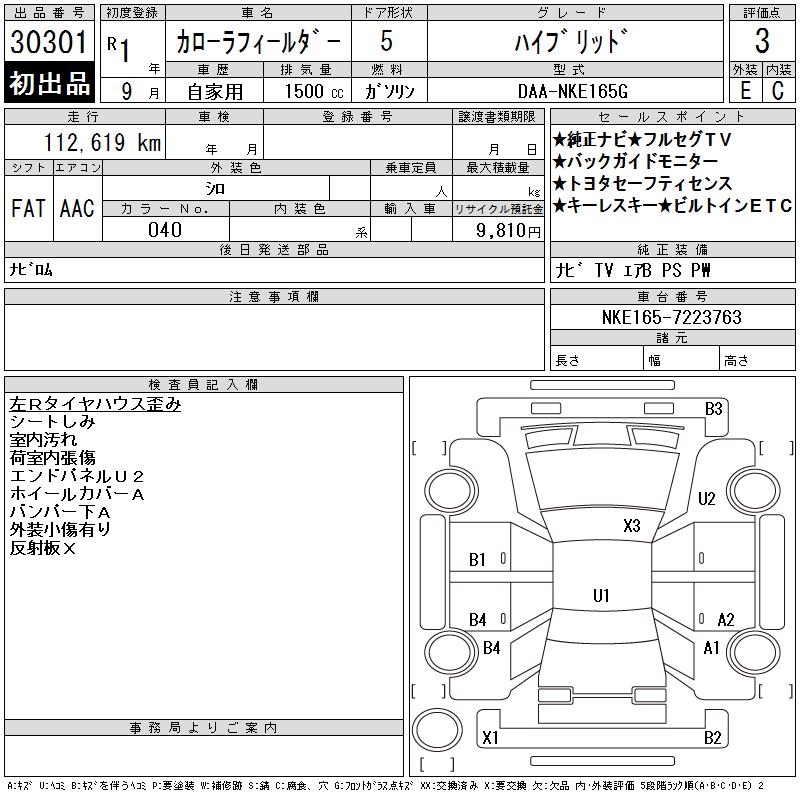Select the X1 mark on rear bumper

point(490,738)
